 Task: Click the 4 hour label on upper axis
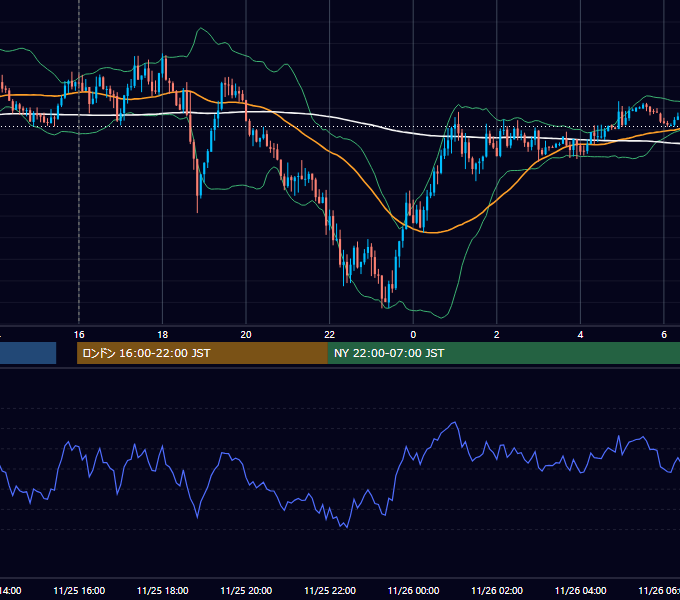[x=580, y=334]
